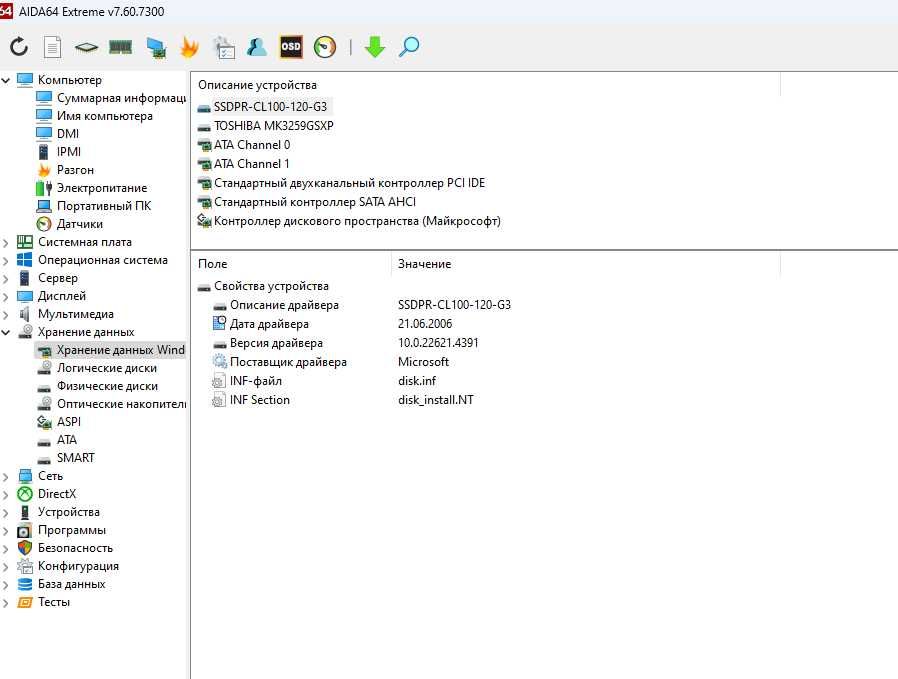
Task: Open the gauge sensor panel icon
Action: click(x=325, y=47)
